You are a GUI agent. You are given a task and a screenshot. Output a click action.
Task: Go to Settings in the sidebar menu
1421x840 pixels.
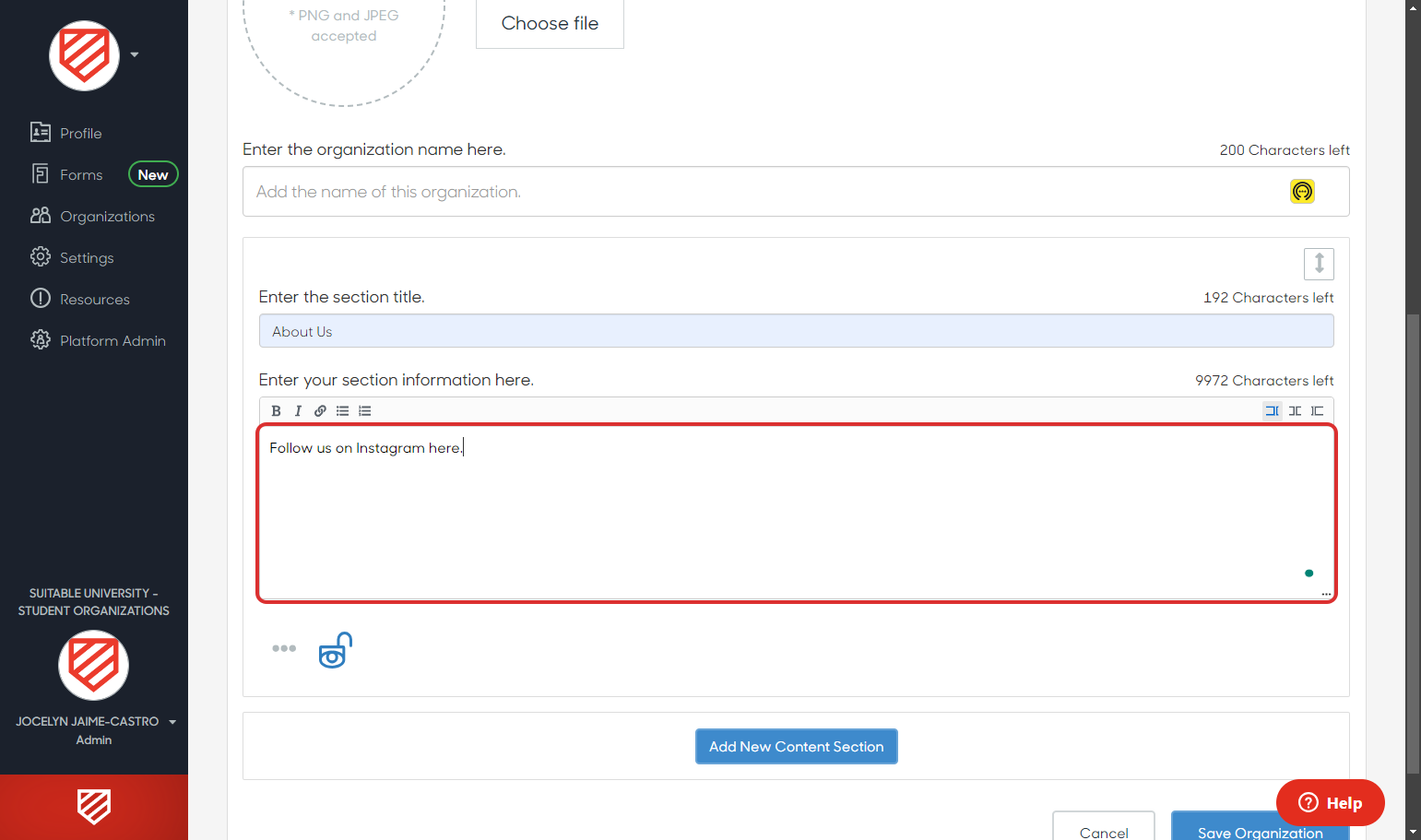pyautogui.click(x=86, y=257)
